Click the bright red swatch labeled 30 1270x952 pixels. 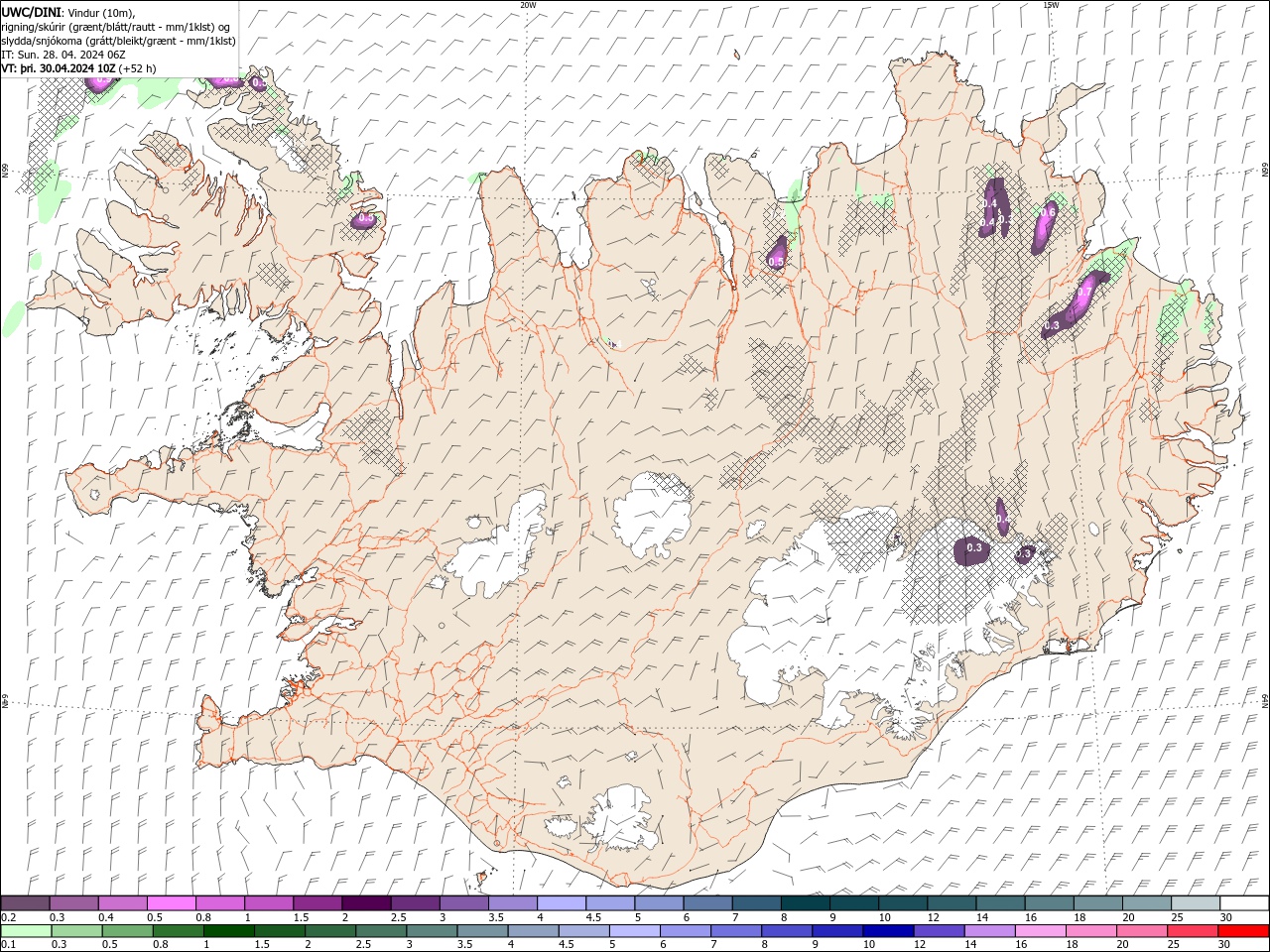click(x=1242, y=931)
